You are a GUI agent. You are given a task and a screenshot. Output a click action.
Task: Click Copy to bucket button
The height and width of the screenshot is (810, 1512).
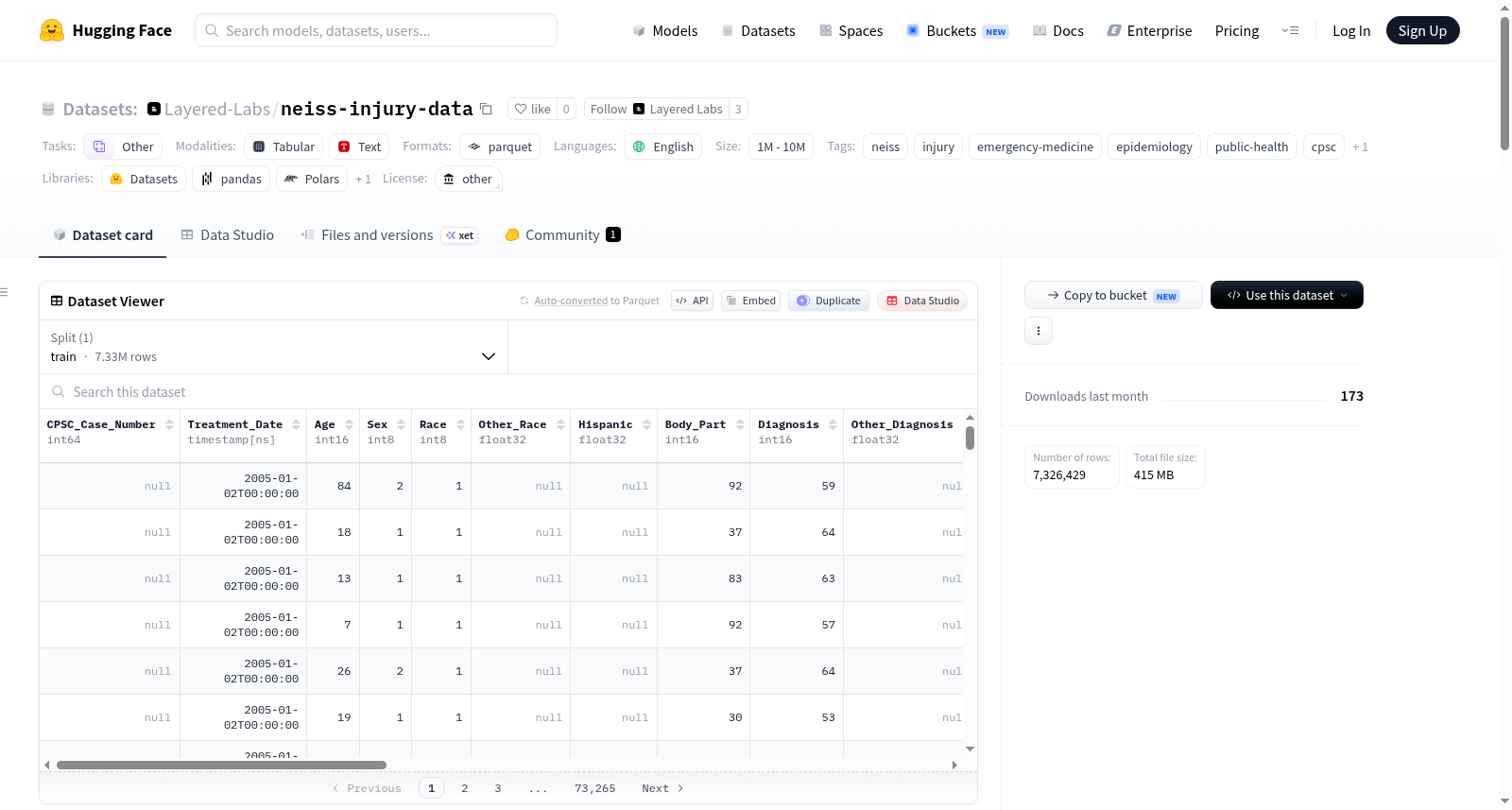click(x=1113, y=295)
